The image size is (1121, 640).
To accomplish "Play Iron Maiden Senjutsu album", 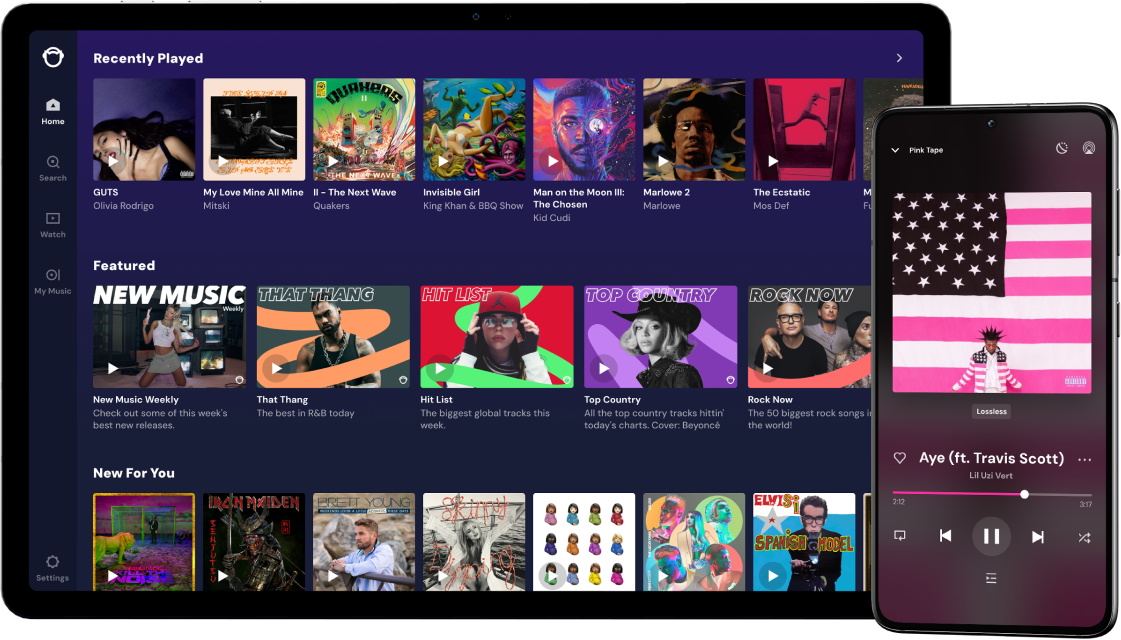I will pyautogui.click(x=223, y=576).
